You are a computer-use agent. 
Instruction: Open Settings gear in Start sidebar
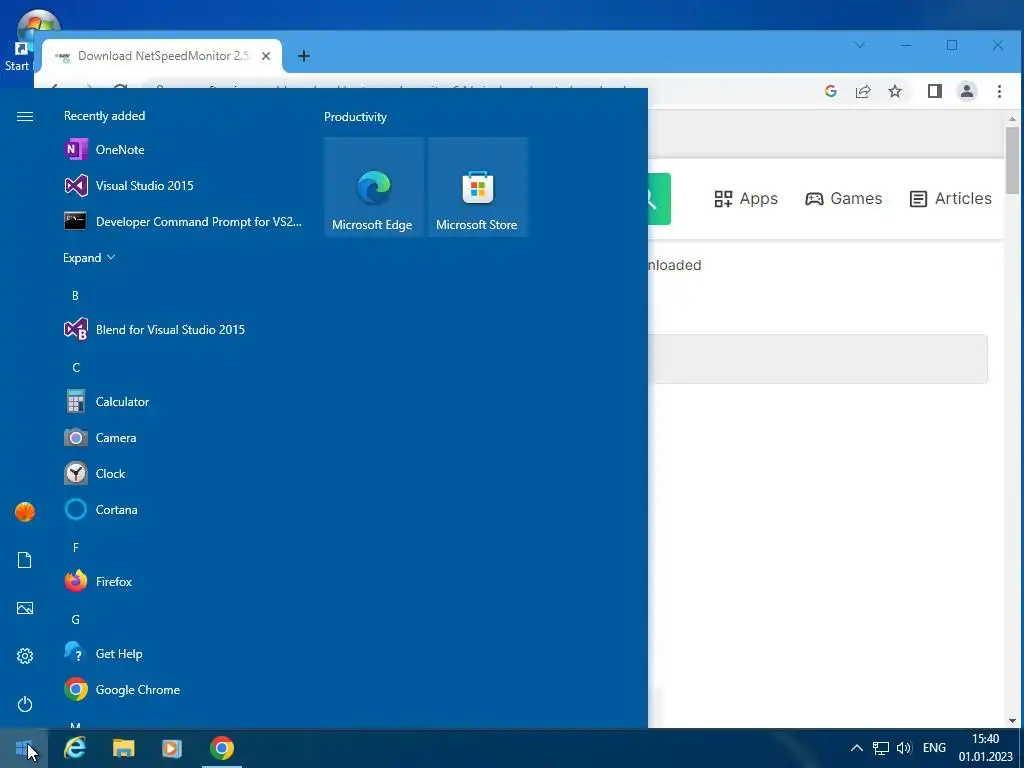click(25, 656)
